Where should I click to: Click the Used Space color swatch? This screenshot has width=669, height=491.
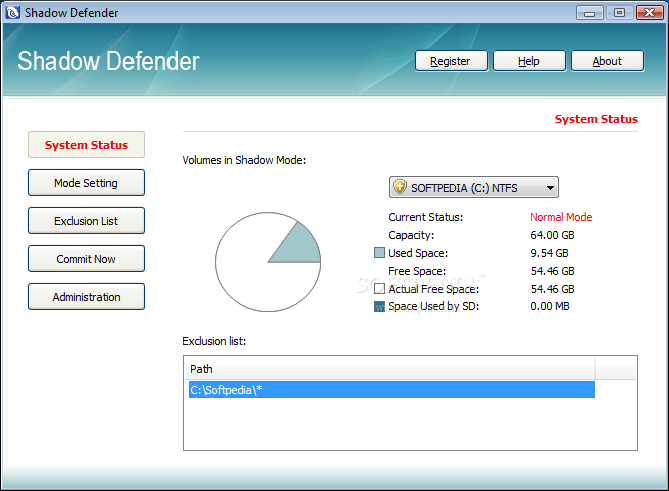[379, 253]
